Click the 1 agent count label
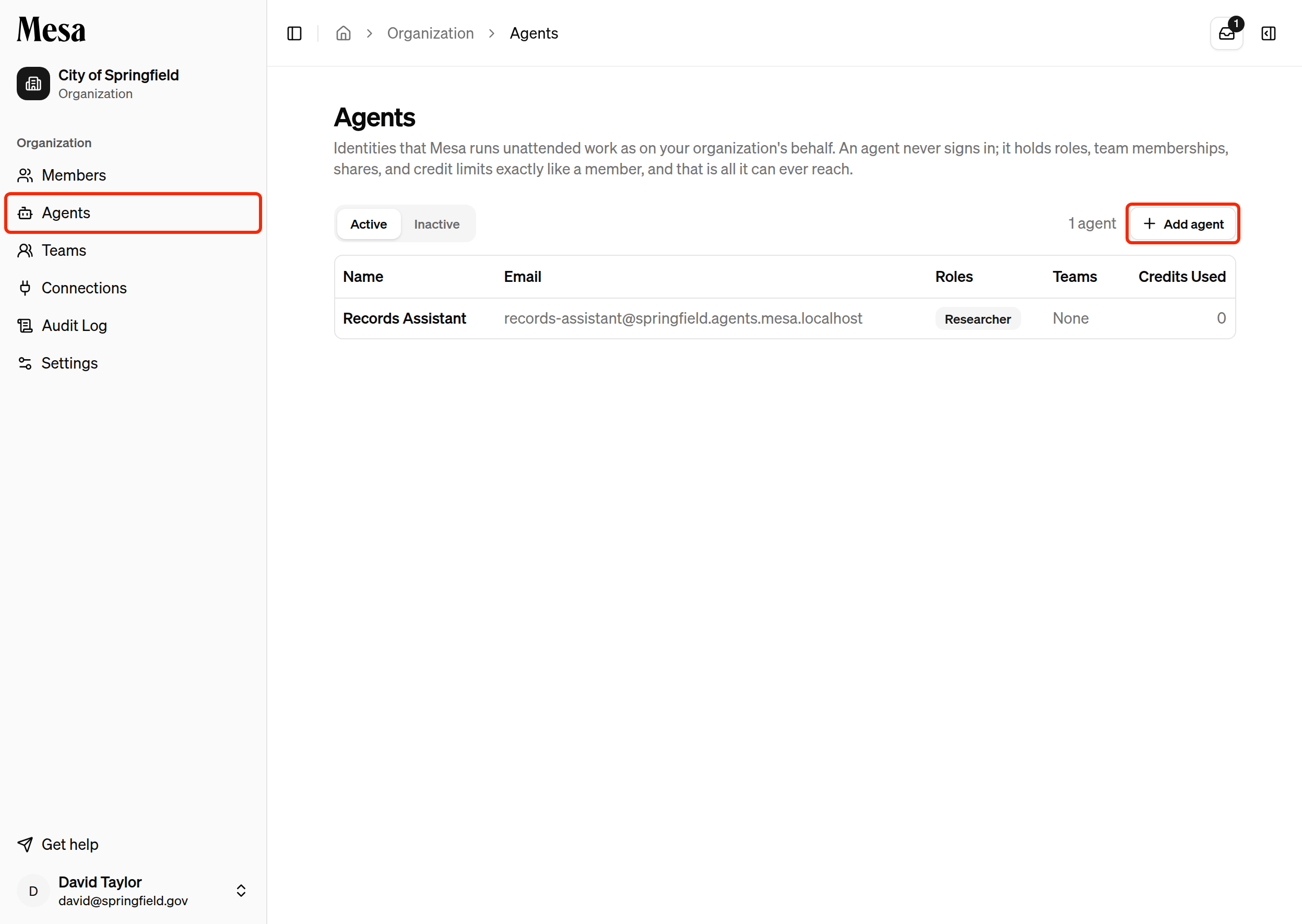This screenshot has height=924, width=1302. 1092,223
